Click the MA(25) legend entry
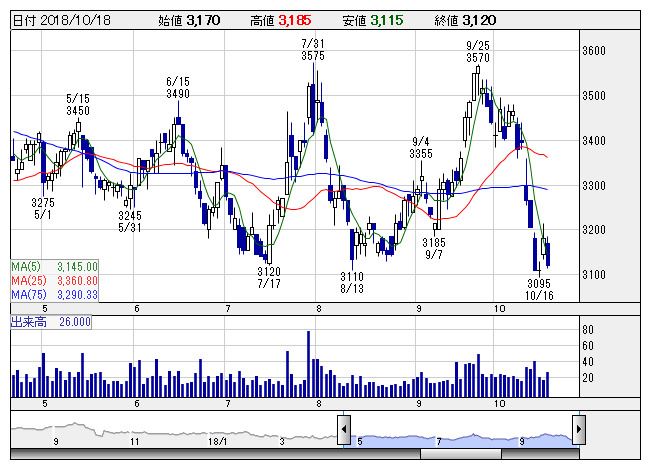 tap(54, 281)
